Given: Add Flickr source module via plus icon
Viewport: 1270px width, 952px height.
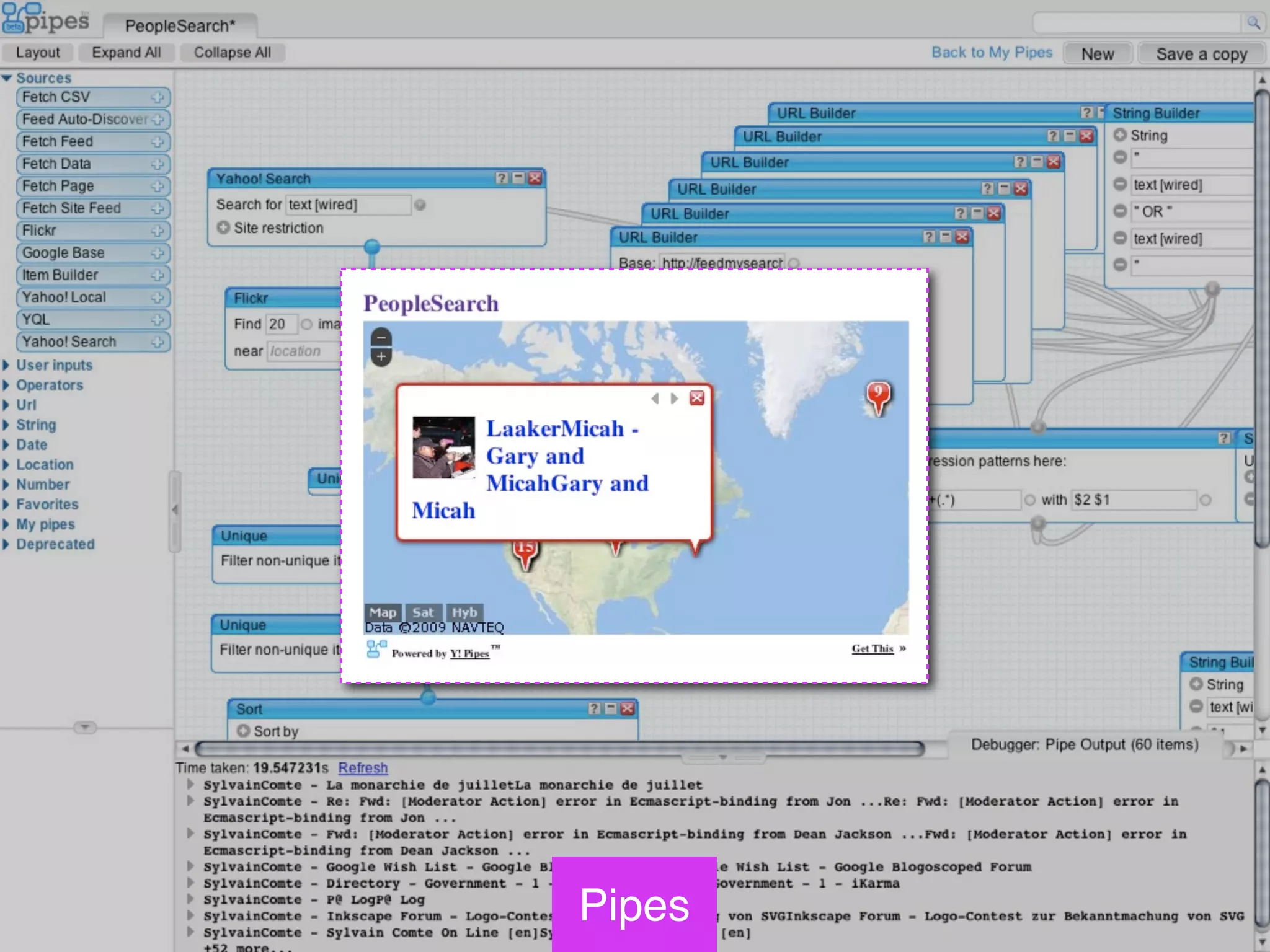Looking at the screenshot, I should [158, 231].
